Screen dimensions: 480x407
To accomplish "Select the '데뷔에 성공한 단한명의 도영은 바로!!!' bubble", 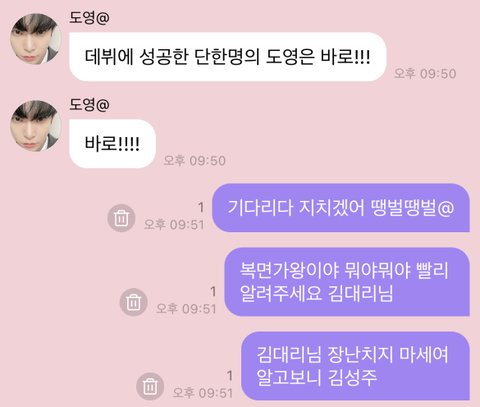I will point(228,57).
